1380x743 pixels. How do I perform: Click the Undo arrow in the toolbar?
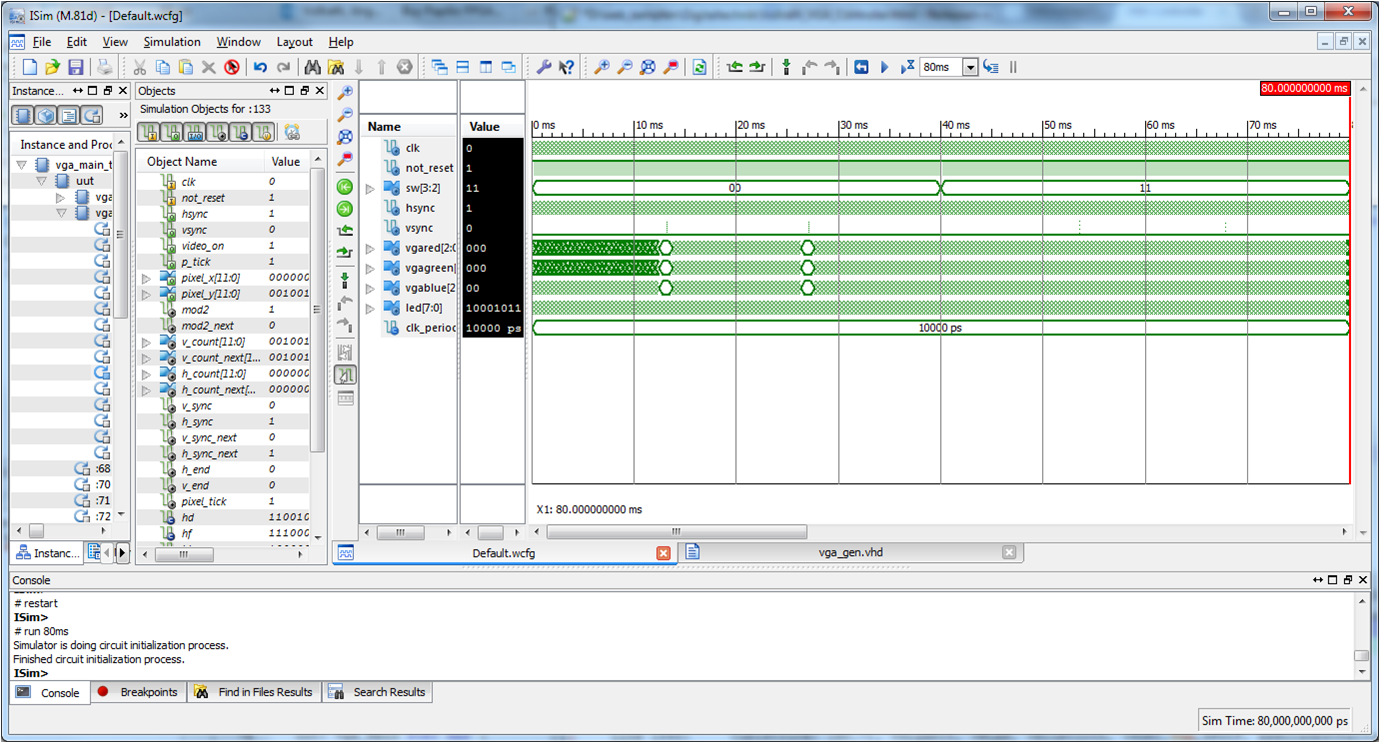260,67
